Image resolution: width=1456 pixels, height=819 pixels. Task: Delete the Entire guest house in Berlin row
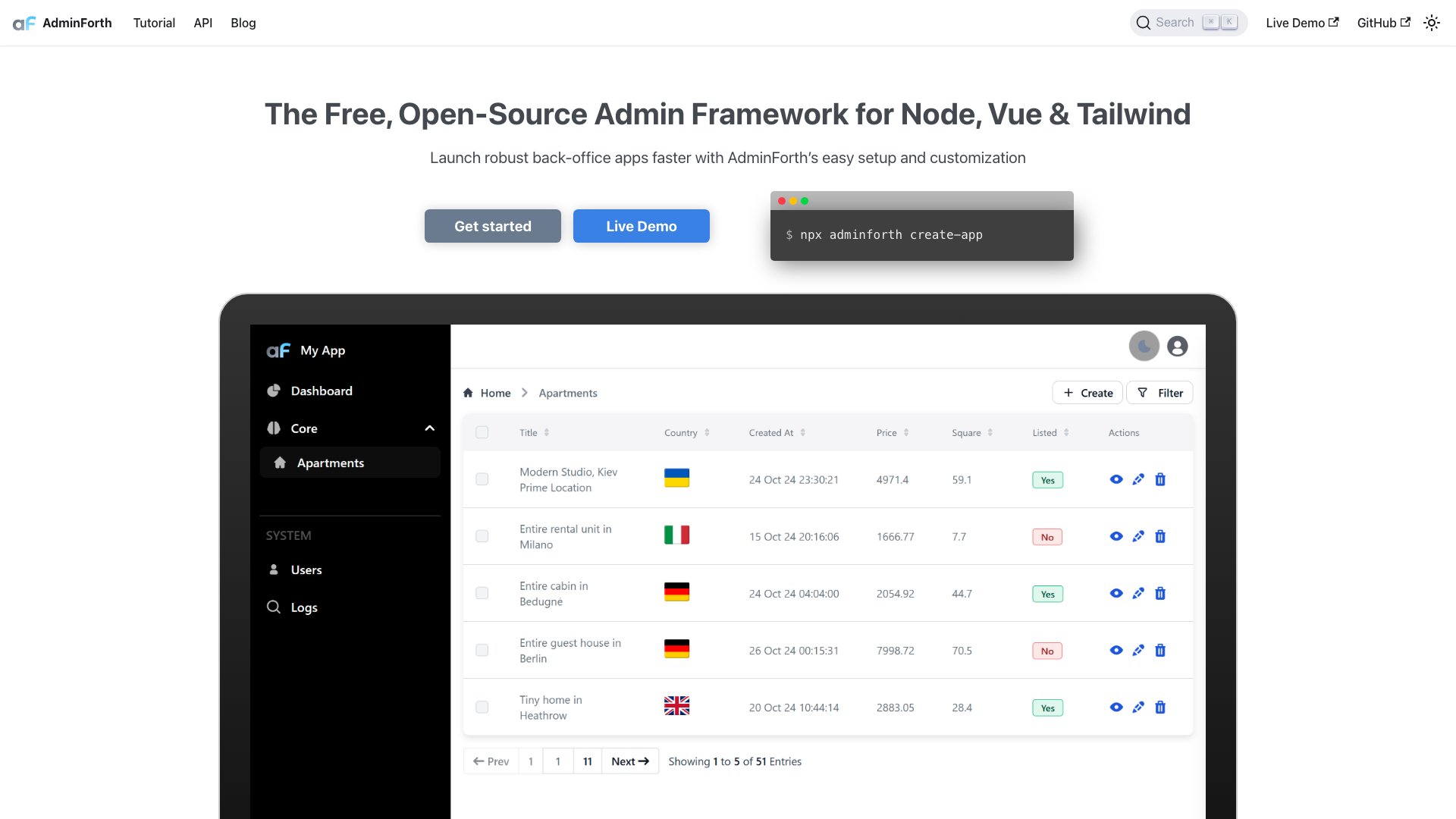(x=1160, y=650)
